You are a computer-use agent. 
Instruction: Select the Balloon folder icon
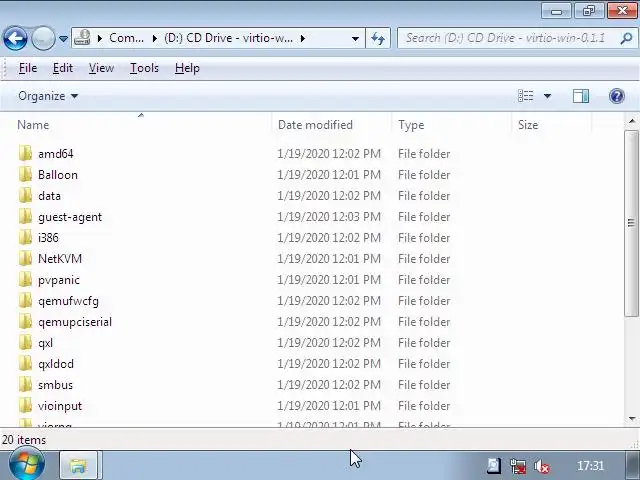(x=25, y=175)
